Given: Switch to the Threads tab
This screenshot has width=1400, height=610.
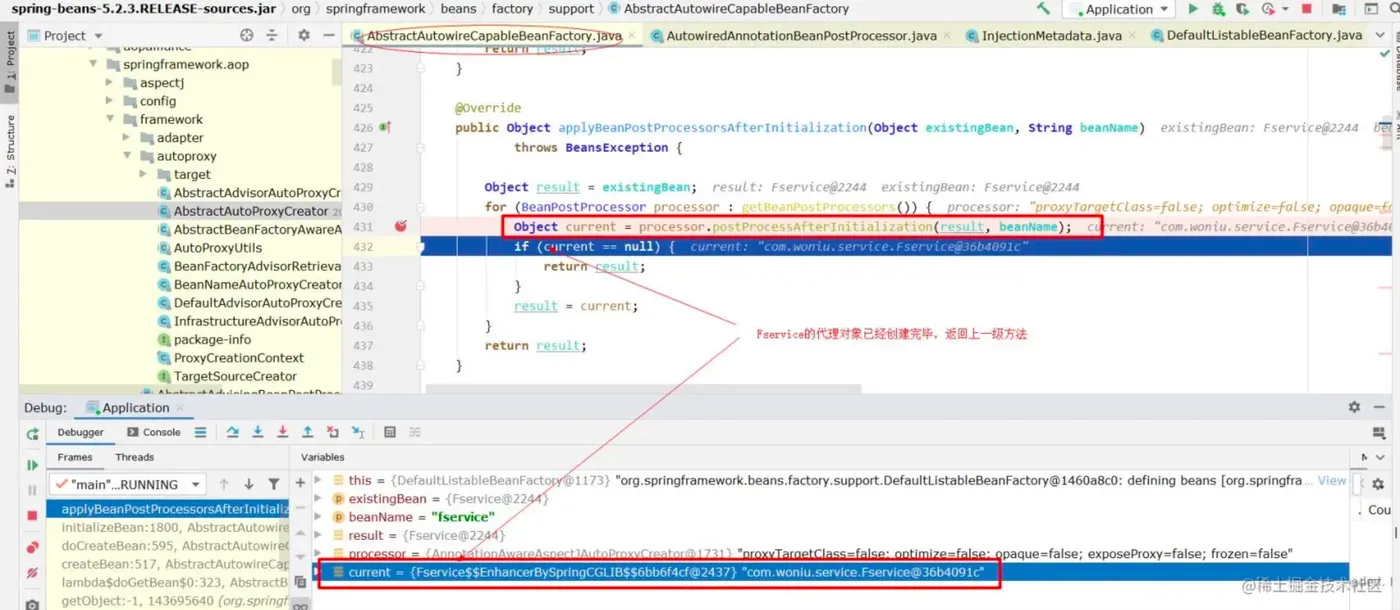Looking at the screenshot, I should click(x=134, y=457).
